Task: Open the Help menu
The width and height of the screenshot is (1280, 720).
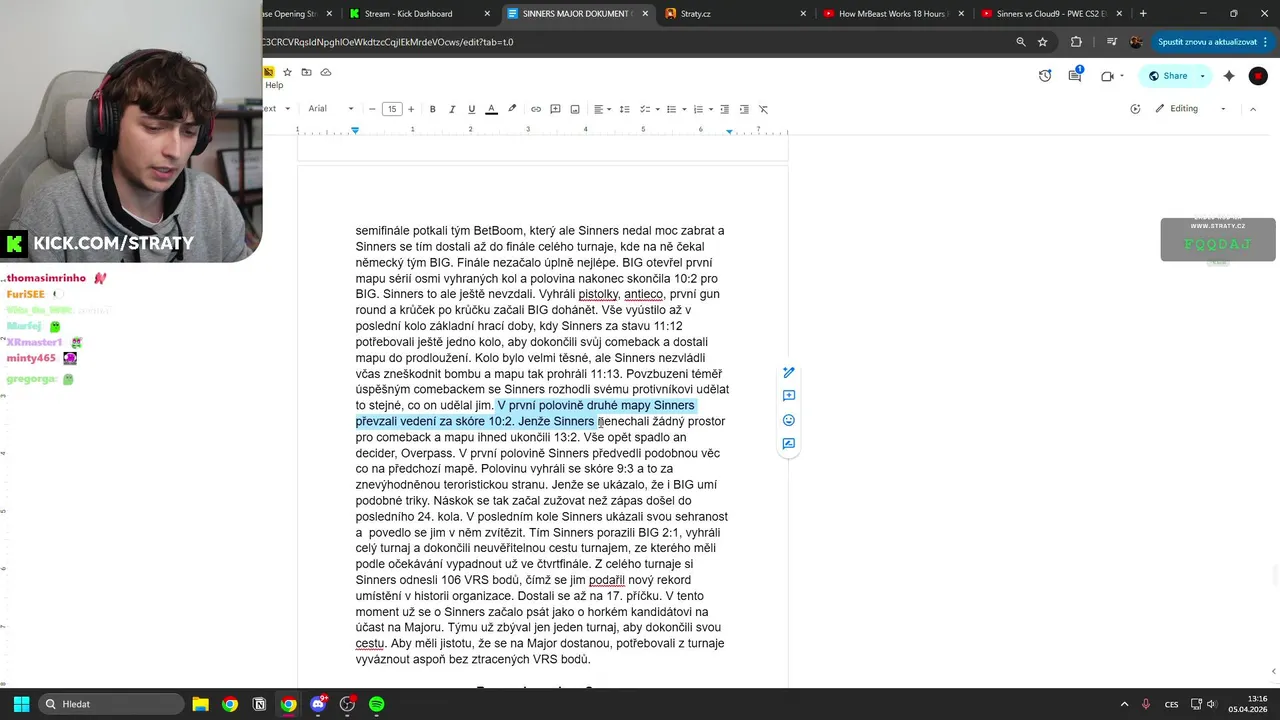Action: coord(274,85)
